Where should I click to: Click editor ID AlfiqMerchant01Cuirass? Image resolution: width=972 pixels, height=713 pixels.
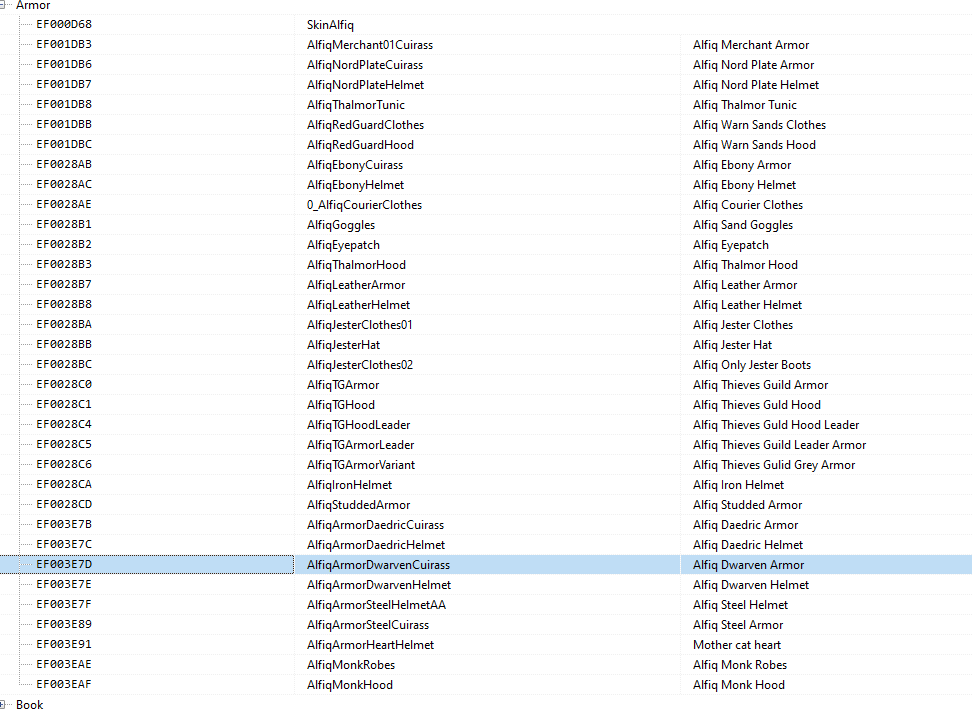click(x=370, y=45)
